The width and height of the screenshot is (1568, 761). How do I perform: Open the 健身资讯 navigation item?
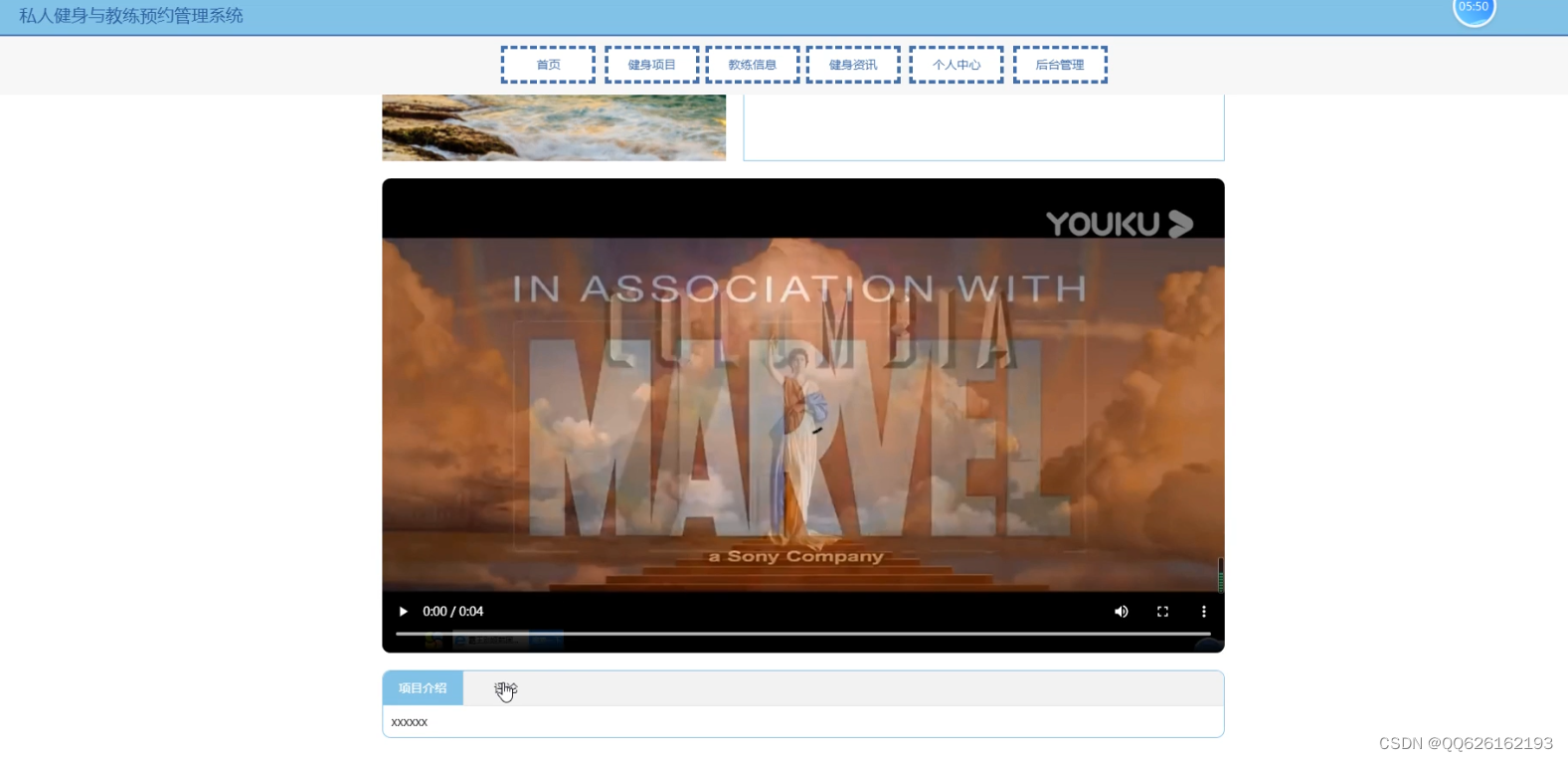coord(853,65)
